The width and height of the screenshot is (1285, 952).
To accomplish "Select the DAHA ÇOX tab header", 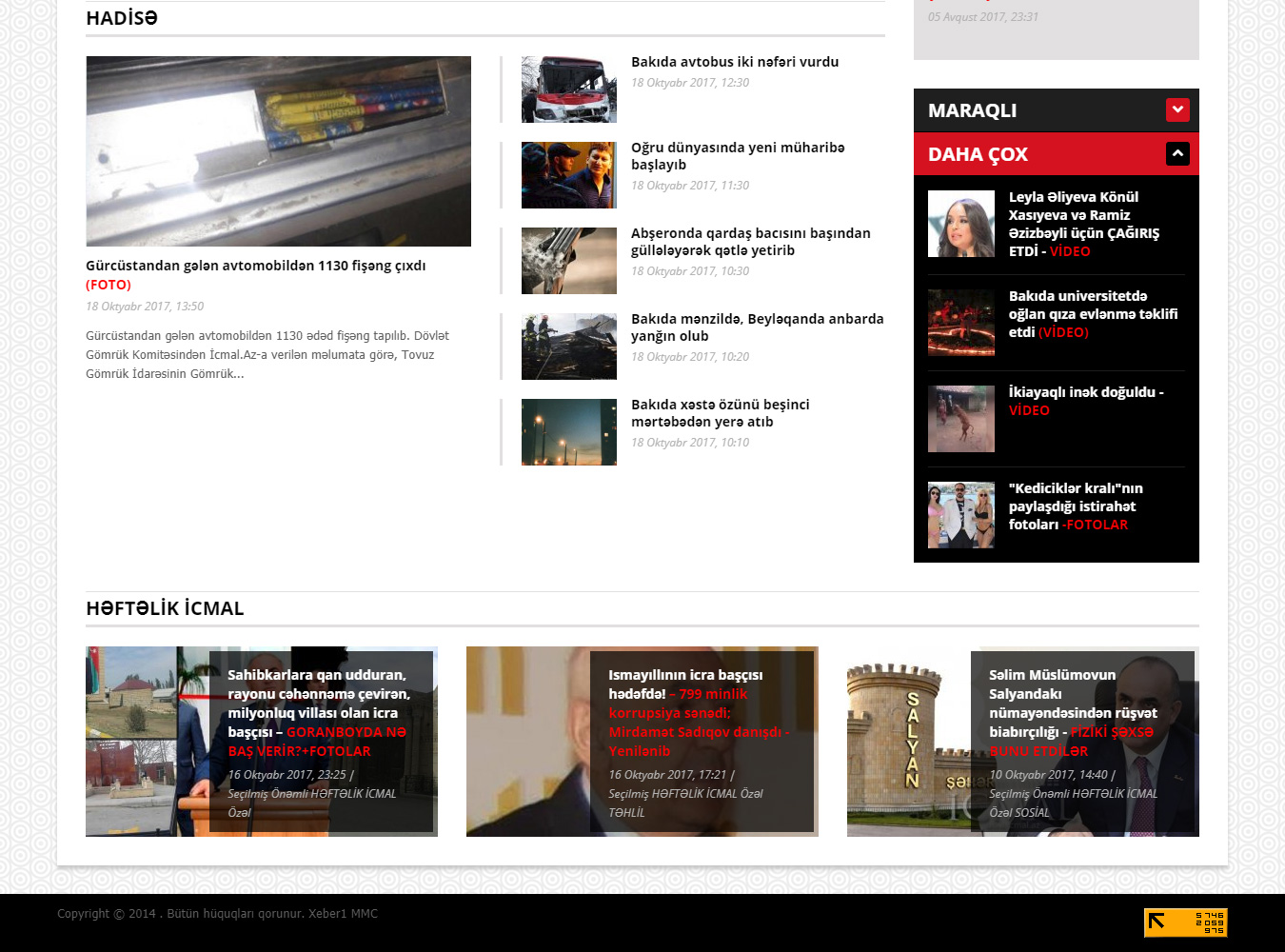I will pos(978,154).
